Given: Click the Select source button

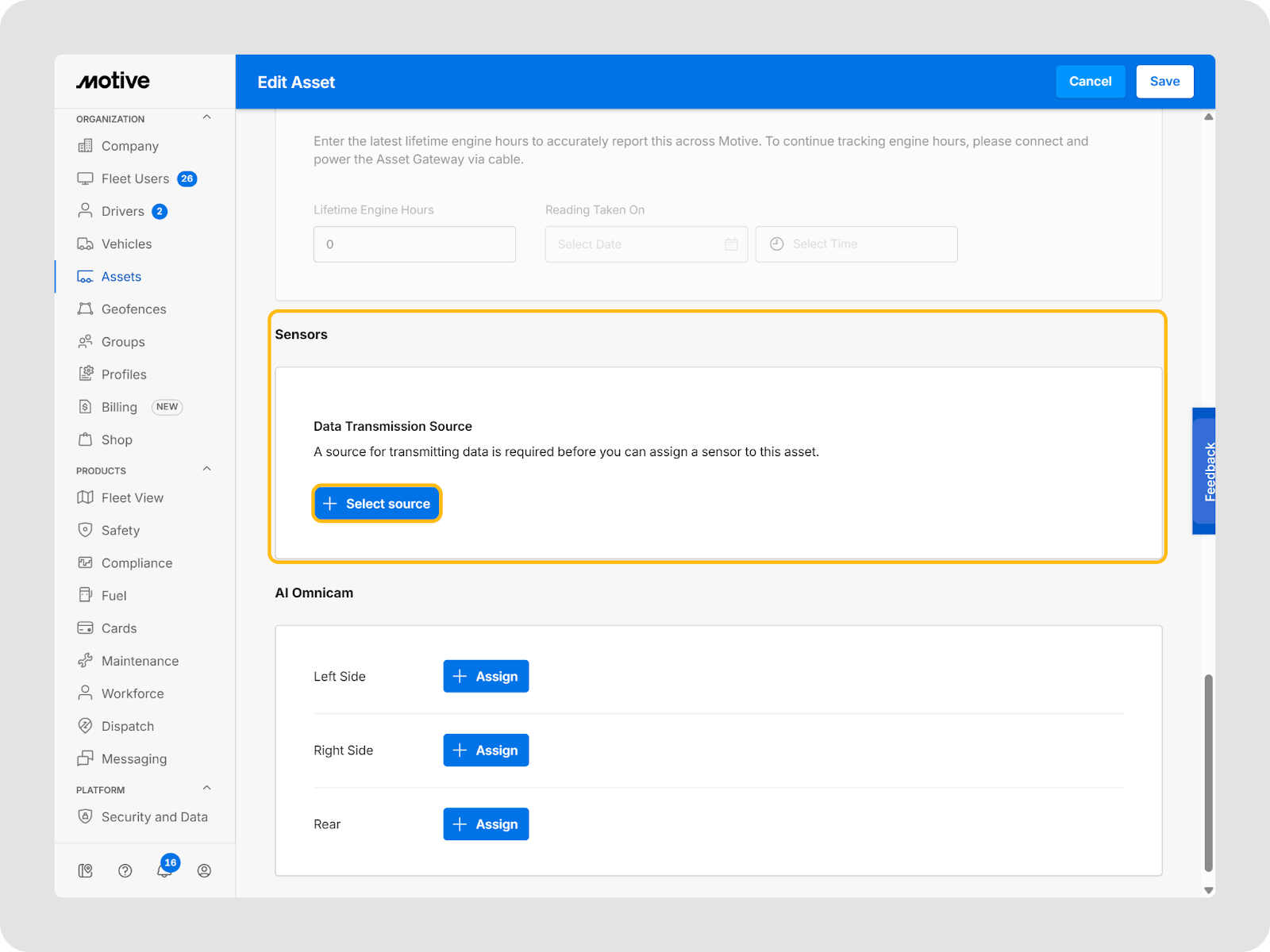Looking at the screenshot, I should click(376, 504).
